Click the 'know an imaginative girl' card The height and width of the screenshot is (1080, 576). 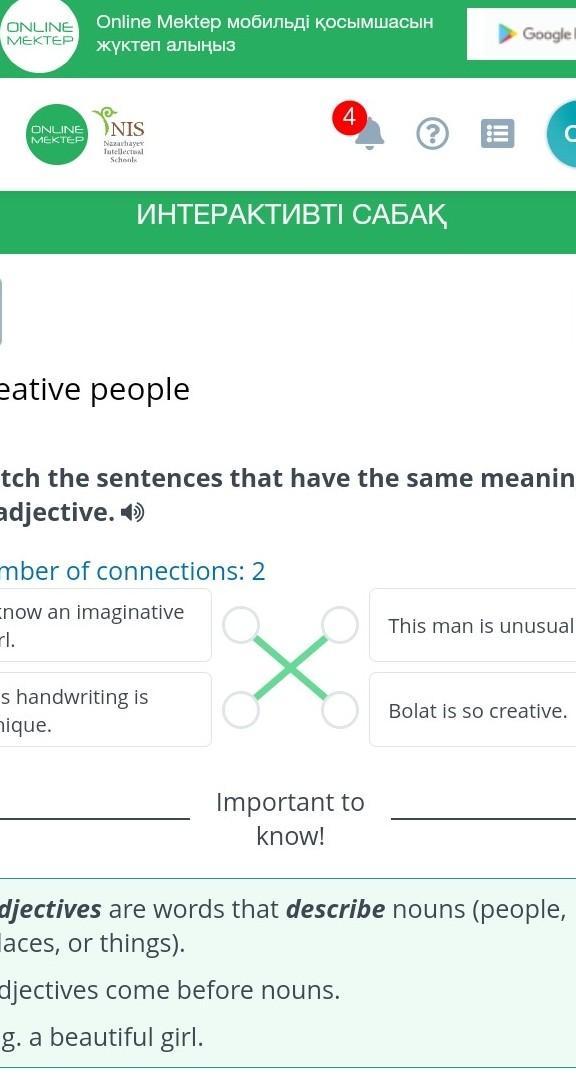coord(105,625)
